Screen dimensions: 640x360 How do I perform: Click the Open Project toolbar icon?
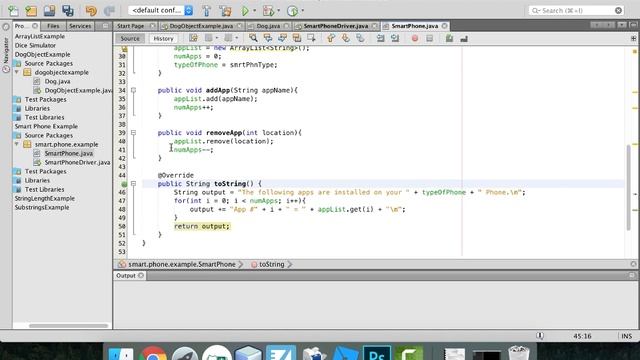(49, 11)
